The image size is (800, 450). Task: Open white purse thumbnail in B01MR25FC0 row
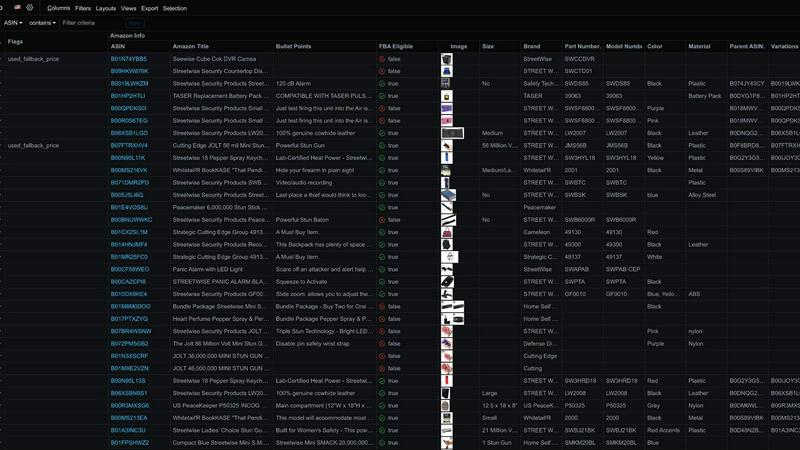coord(449,257)
